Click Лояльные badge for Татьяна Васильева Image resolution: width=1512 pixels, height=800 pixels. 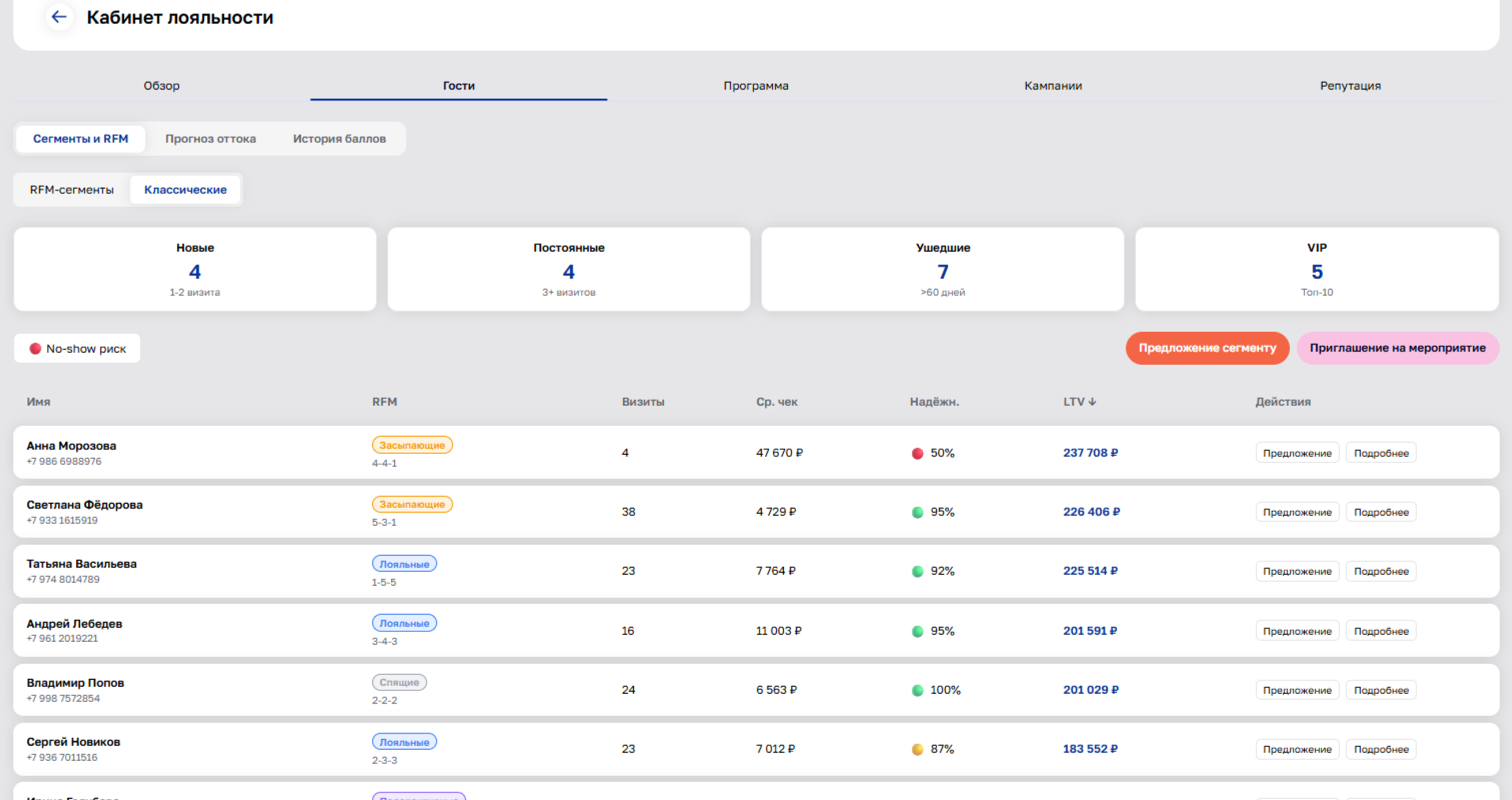(404, 564)
